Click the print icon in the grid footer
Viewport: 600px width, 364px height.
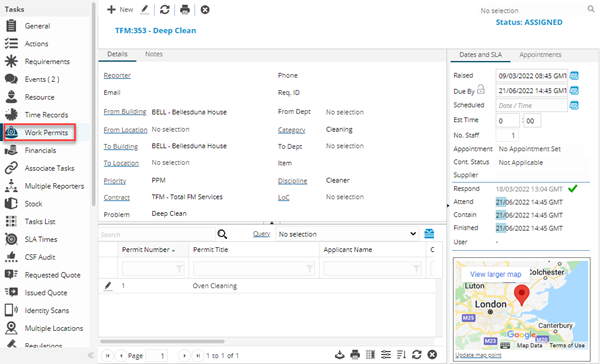click(355, 355)
